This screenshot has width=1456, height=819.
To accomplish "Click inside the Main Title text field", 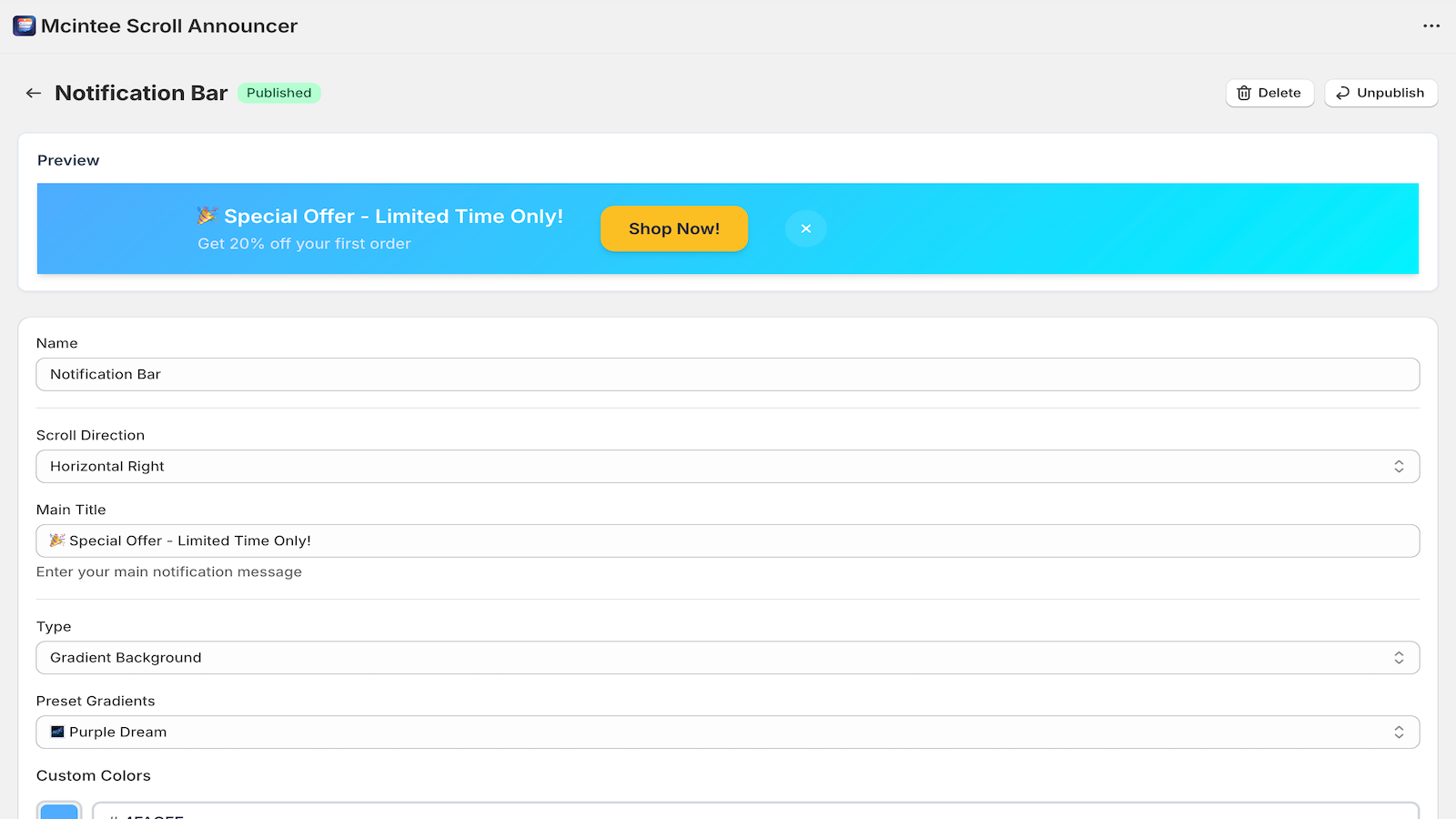I will click(728, 541).
